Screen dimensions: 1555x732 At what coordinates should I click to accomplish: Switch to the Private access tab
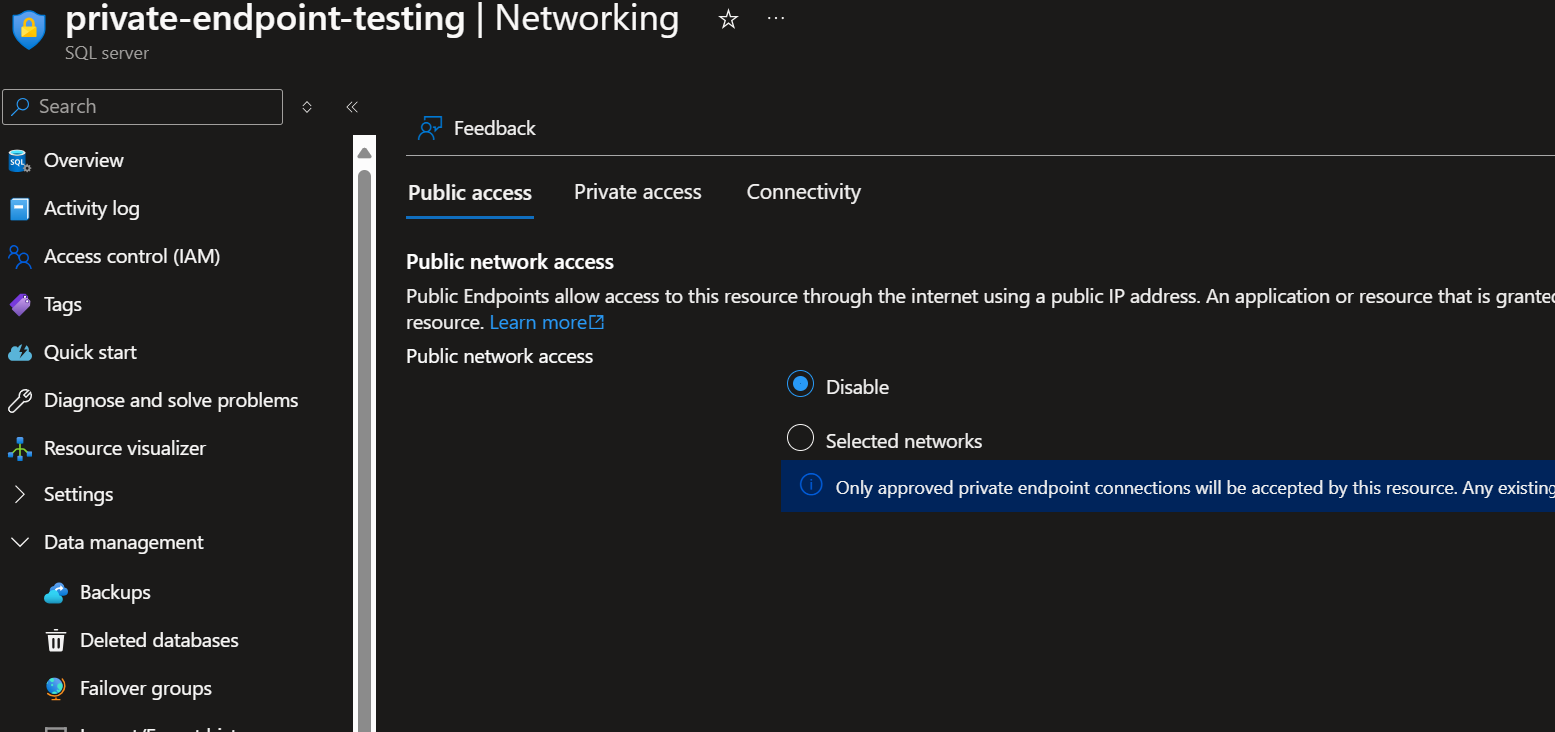pos(638,192)
